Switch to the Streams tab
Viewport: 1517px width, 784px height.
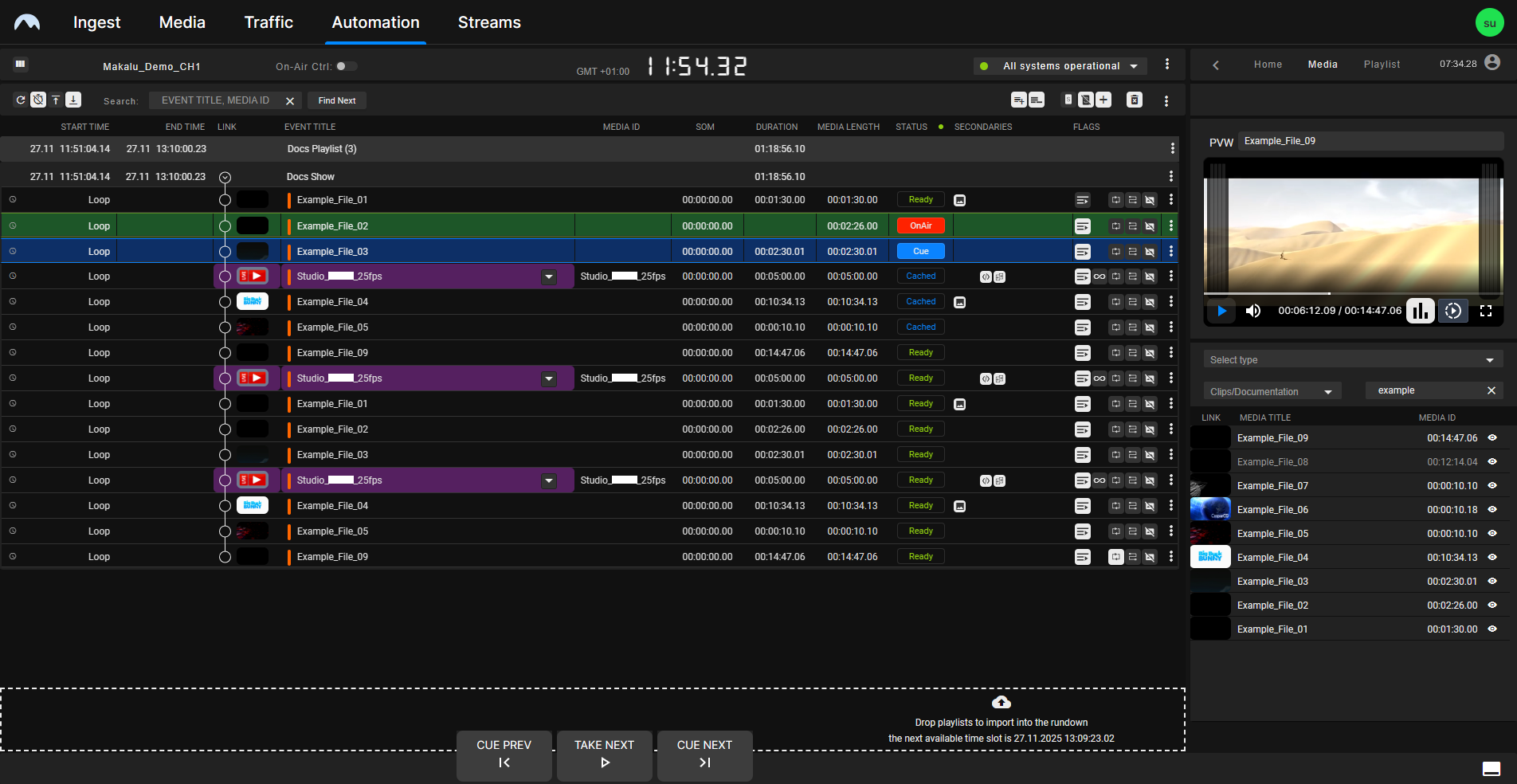pos(488,22)
